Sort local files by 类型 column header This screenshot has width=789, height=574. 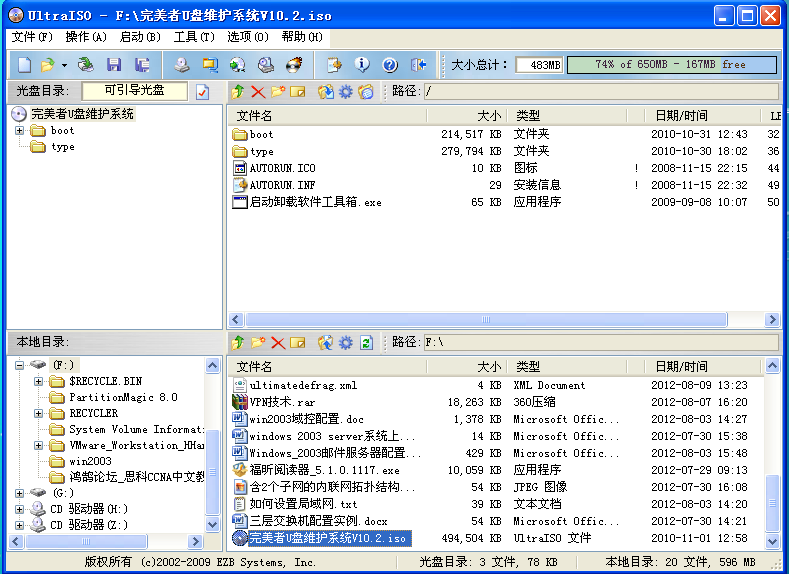point(567,367)
